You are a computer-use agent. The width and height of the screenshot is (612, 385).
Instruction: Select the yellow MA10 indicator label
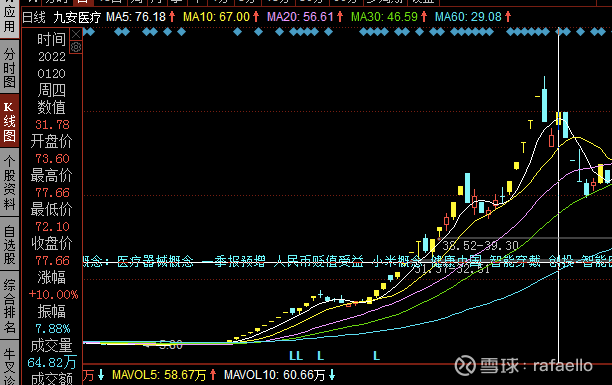221,17
